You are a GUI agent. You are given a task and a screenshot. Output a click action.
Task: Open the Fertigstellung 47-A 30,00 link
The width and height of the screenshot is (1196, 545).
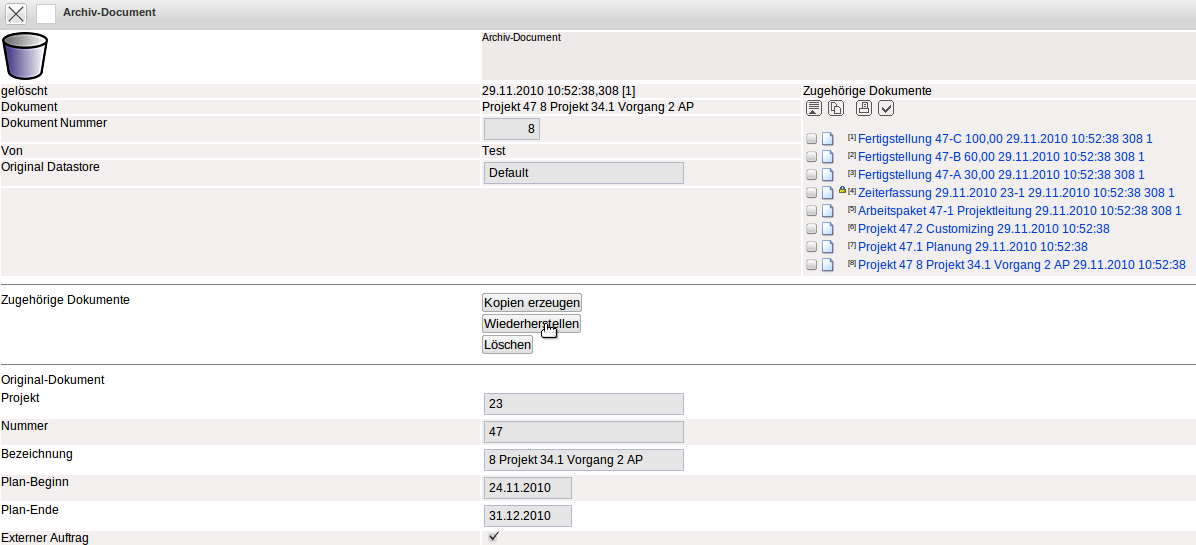click(1001, 175)
